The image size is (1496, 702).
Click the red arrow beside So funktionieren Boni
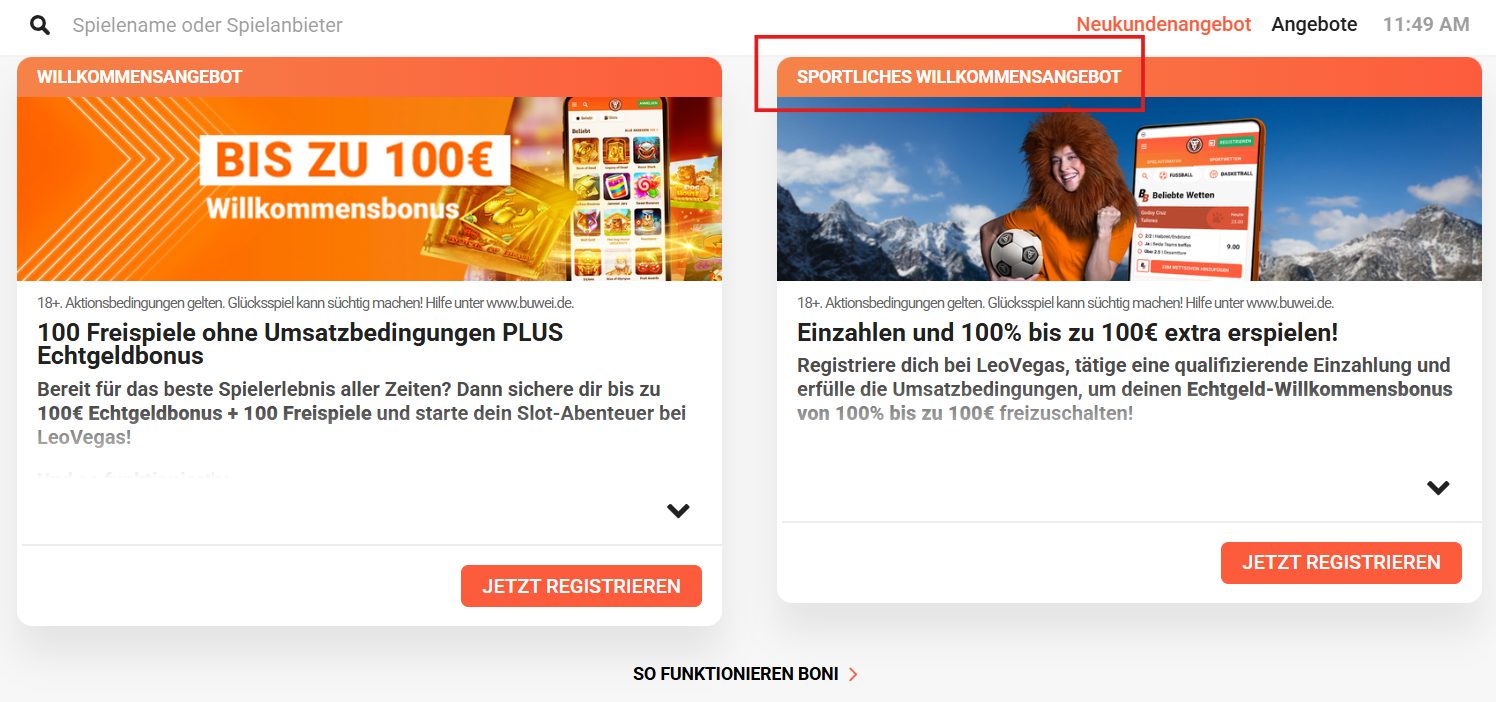[x=853, y=674]
